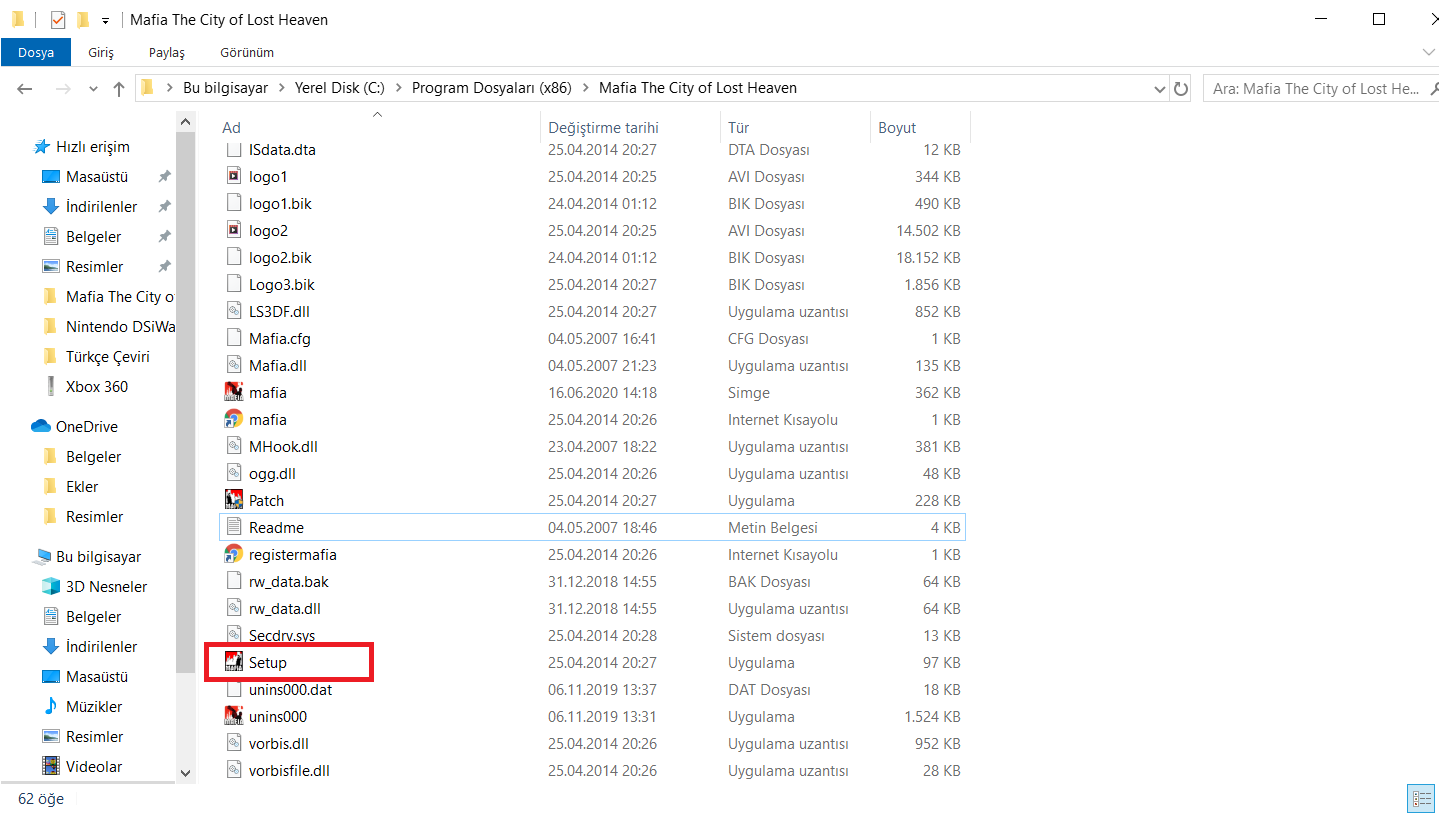Click the Patch application icon
The width and height of the screenshot is (1439, 814).
[x=234, y=500]
